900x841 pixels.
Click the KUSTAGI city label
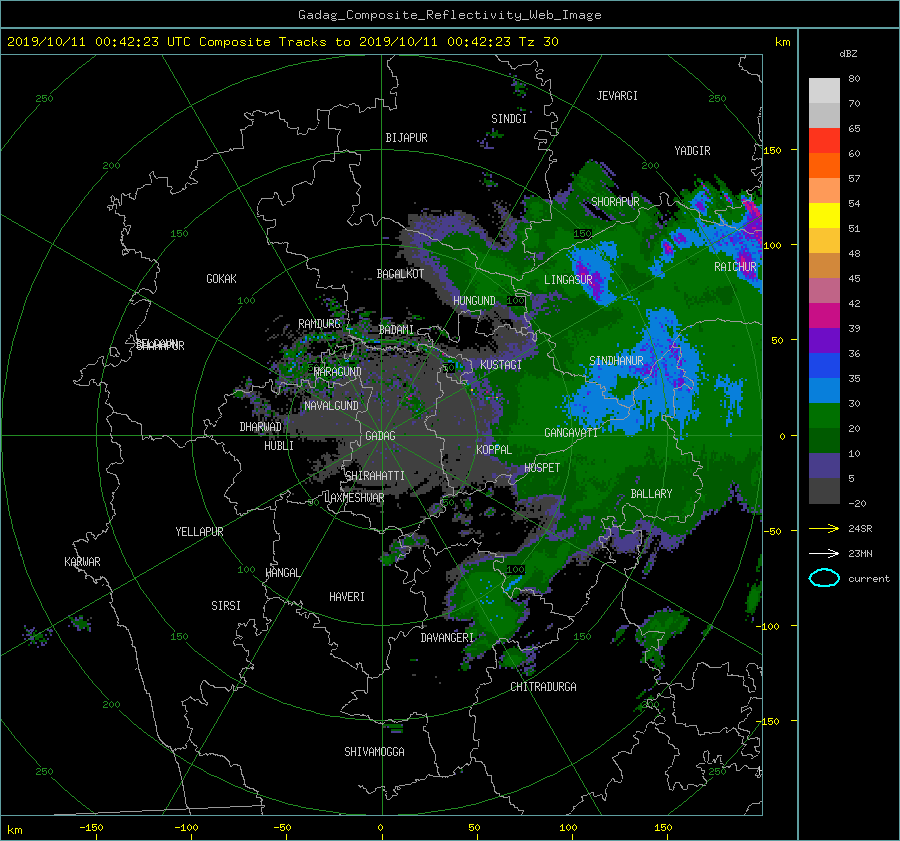point(501,365)
